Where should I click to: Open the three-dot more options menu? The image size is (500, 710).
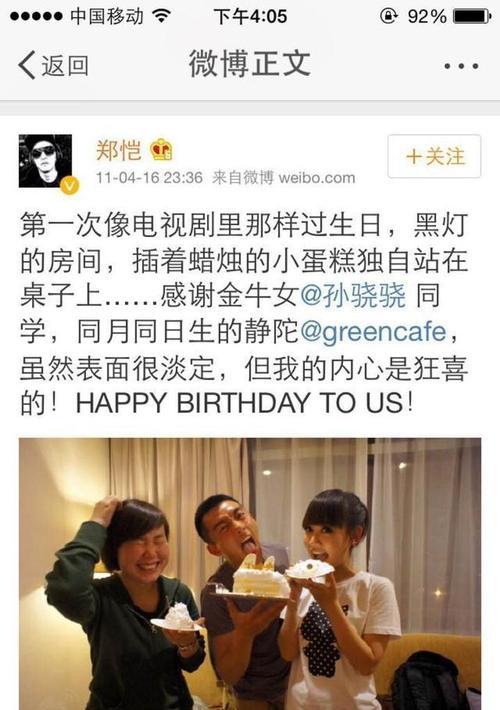[461, 66]
